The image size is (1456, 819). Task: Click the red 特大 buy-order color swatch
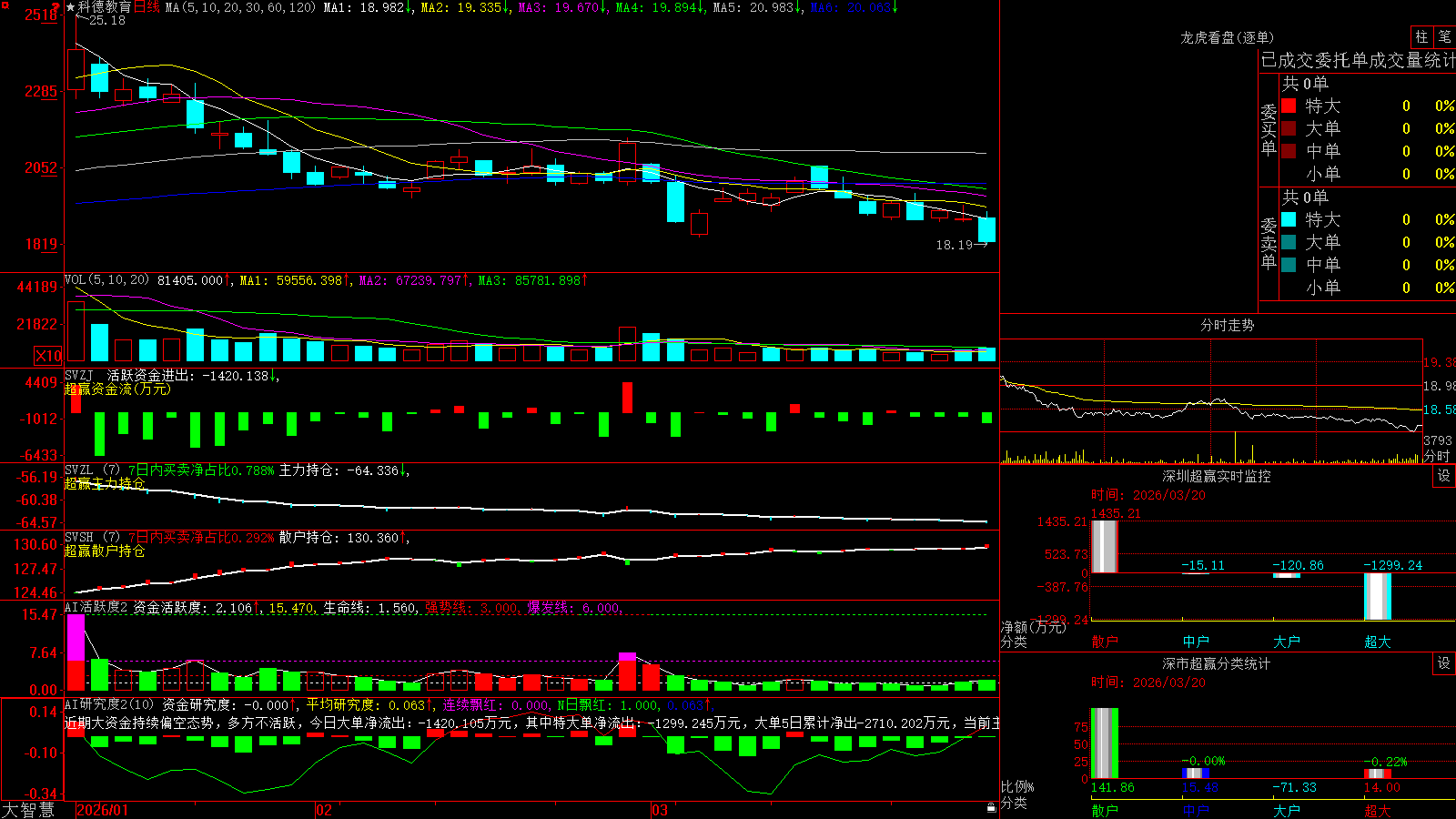[x=1289, y=106]
